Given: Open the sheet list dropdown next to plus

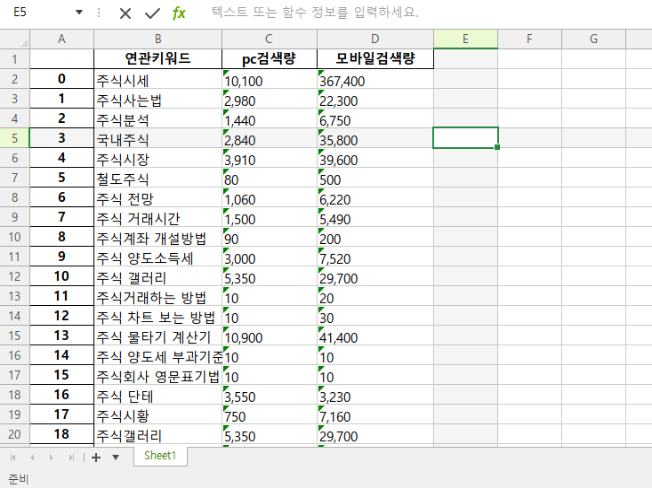Looking at the screenshot, I should click(116, 457).
